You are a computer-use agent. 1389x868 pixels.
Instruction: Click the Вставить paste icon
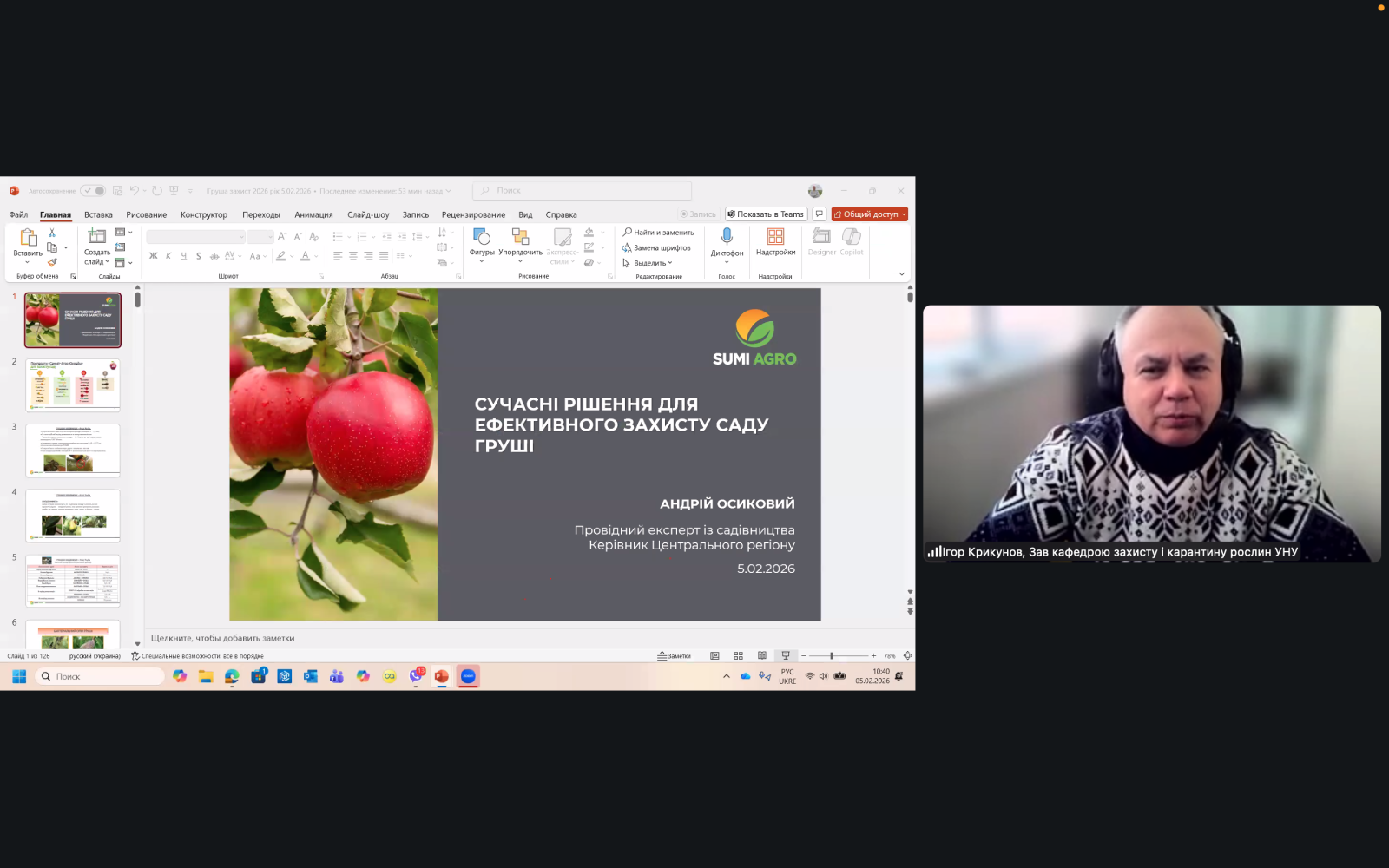28,237
